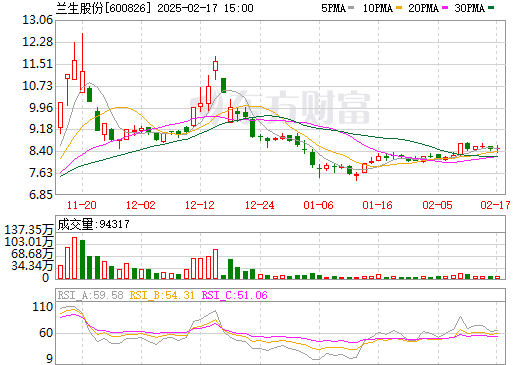Click the RSI_B:54.31 indicator label
520x365 pixels.
click(x=162, y=295)
